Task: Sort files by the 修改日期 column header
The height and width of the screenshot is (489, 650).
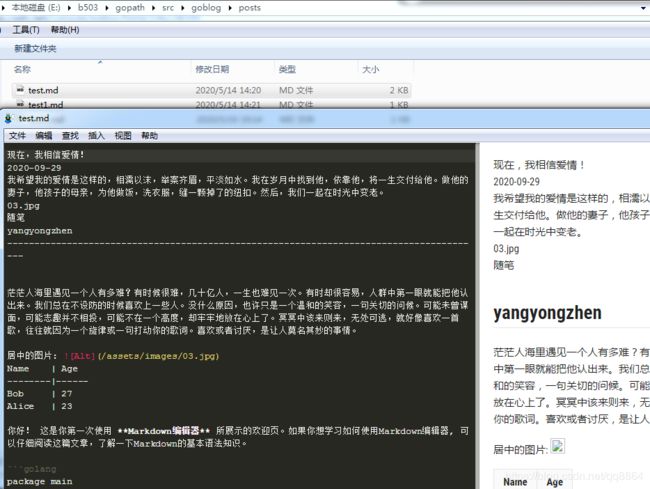Action: point(212,69)
